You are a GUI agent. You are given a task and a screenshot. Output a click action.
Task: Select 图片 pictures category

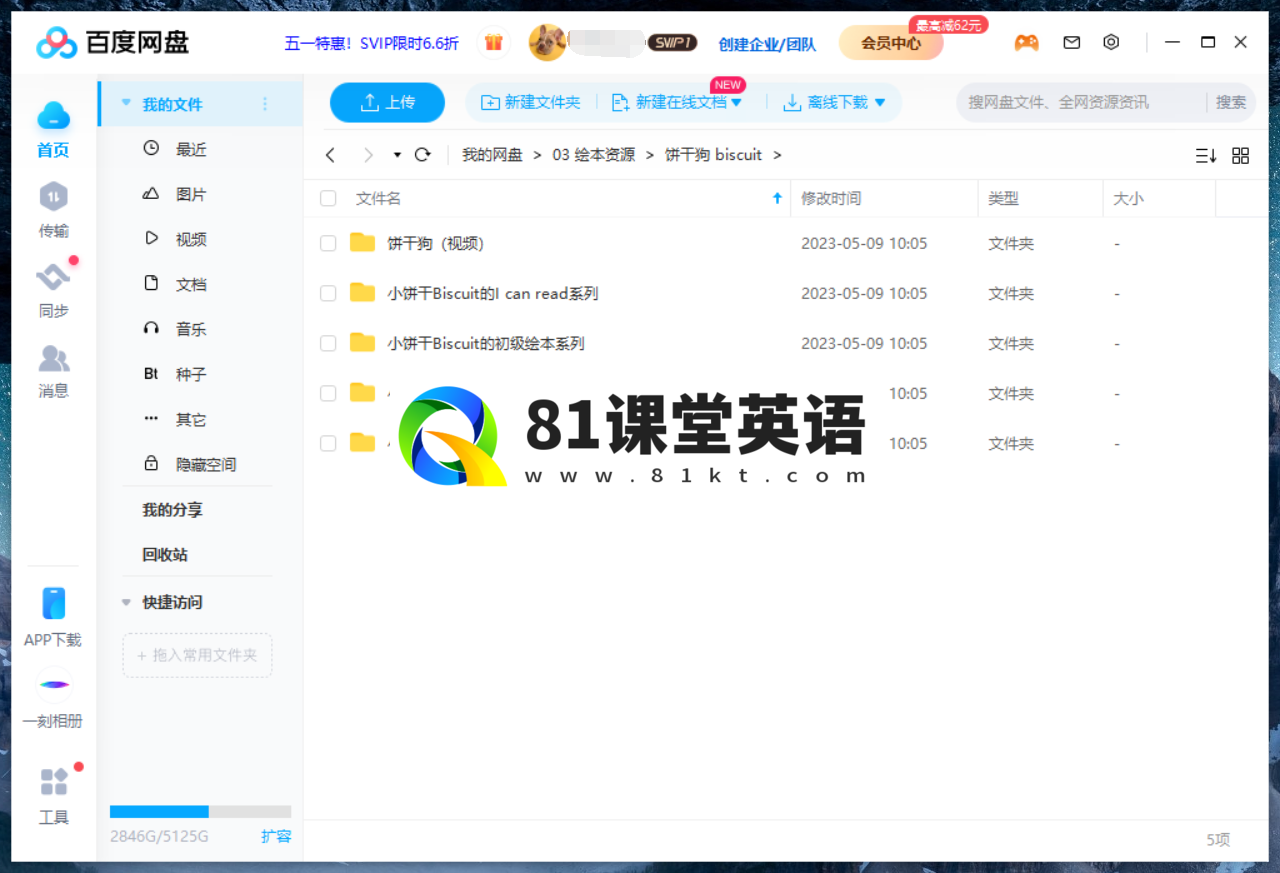[x=191, y=194]
